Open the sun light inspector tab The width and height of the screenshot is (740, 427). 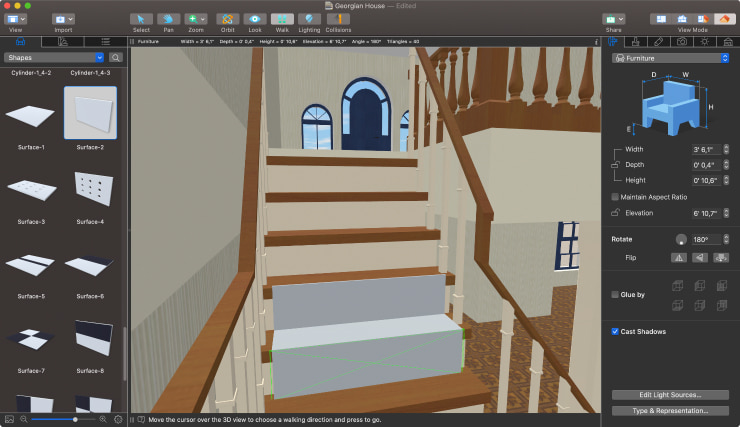705,42
